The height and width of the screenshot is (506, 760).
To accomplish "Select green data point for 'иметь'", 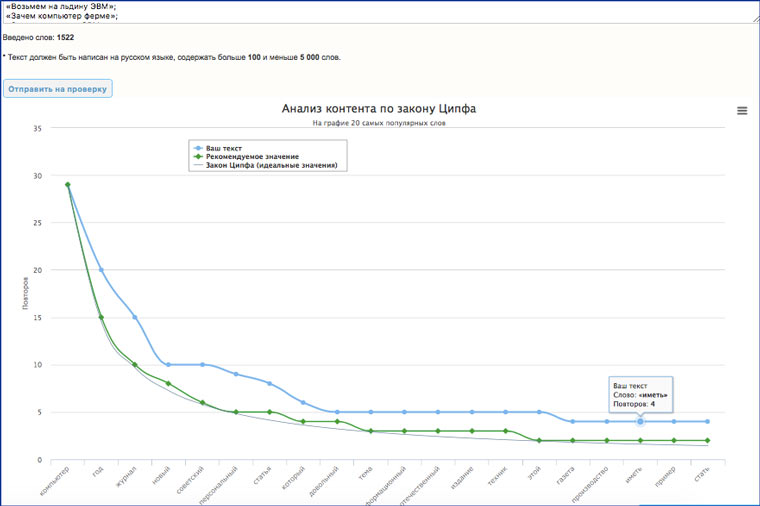I will click(x=640, y=441).
